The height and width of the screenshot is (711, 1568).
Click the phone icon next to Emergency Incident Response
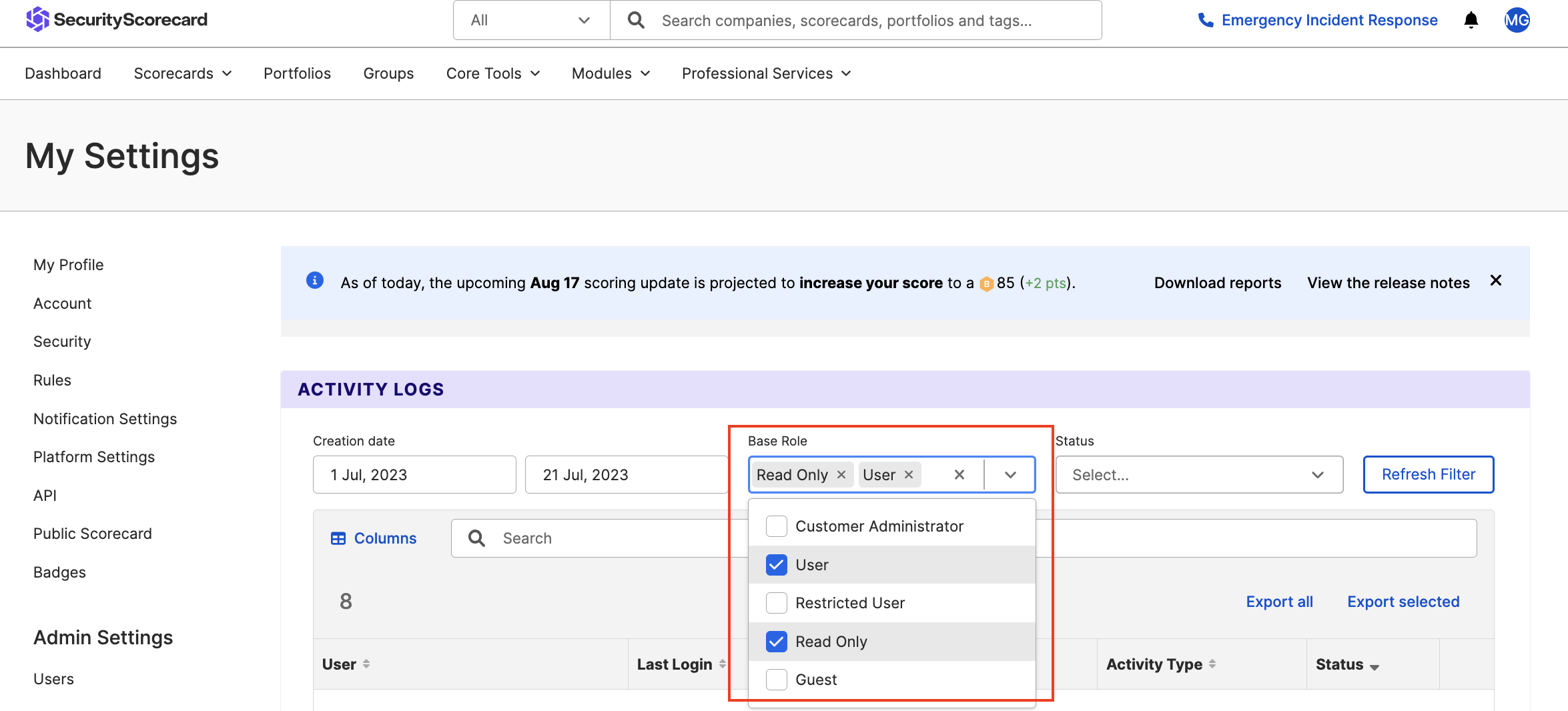pos(1206,20)
